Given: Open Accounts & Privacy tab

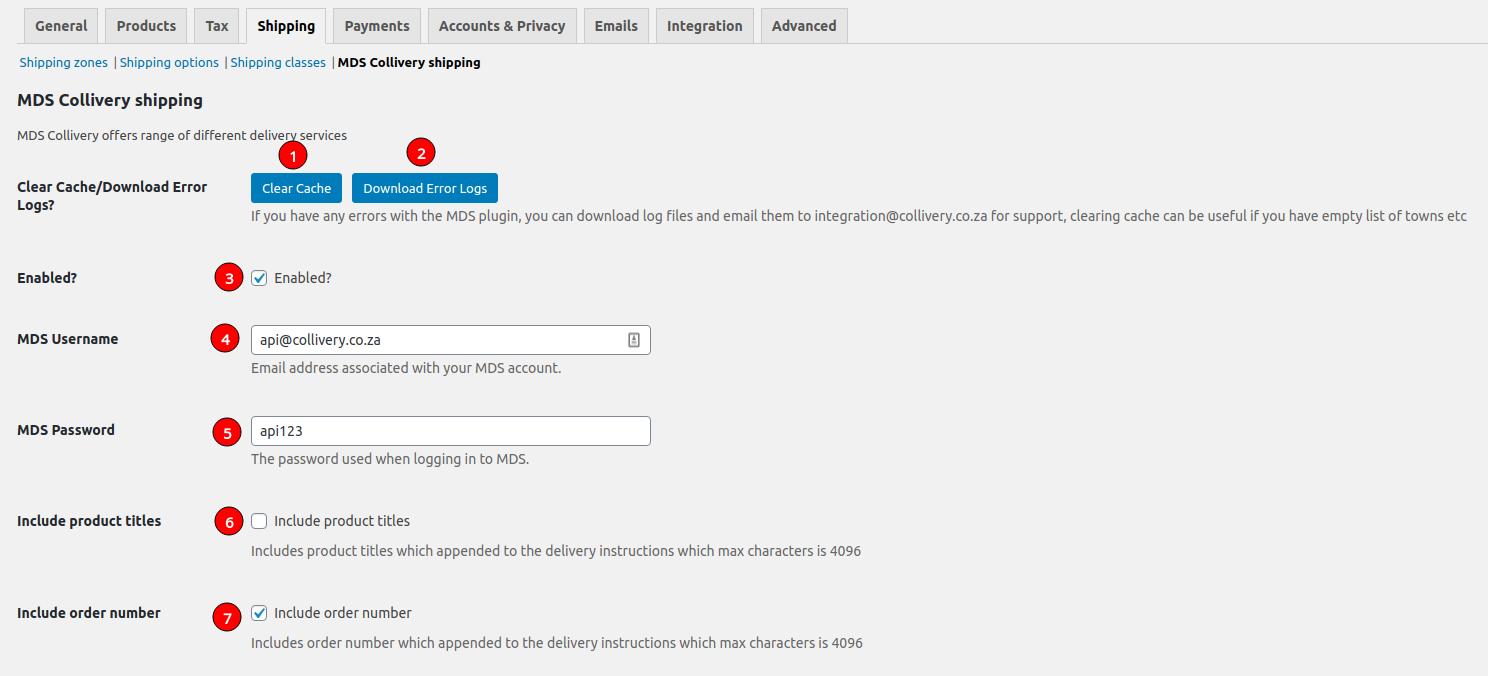Looking at the screenshot, I should coord(502,26).
